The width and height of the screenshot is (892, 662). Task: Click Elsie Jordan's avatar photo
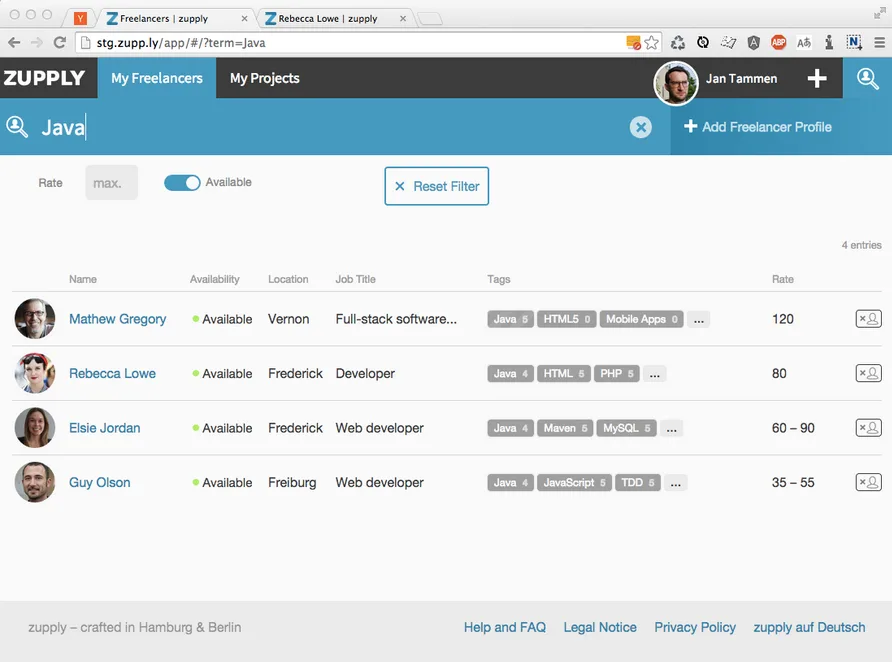(x=35, y=428)
